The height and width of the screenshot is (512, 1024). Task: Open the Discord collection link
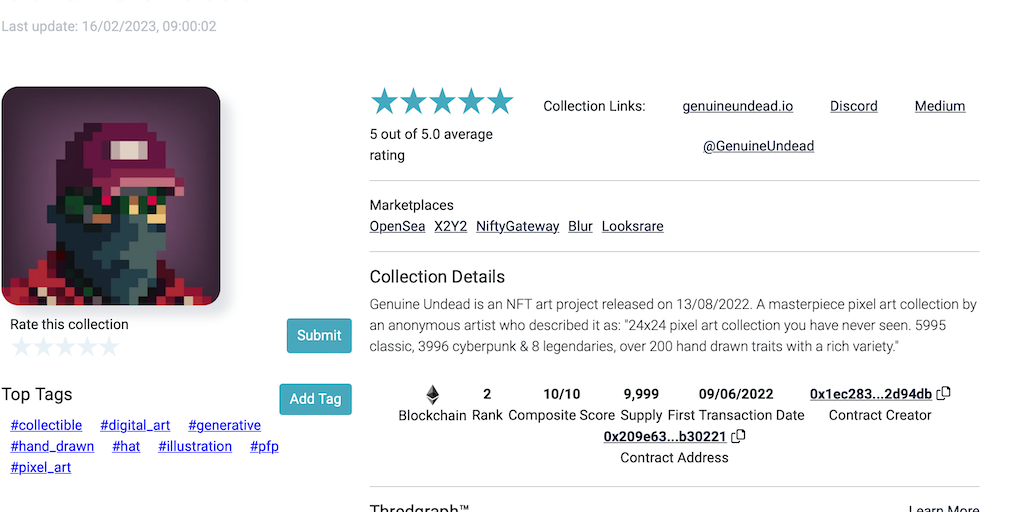tap(853, 106)
